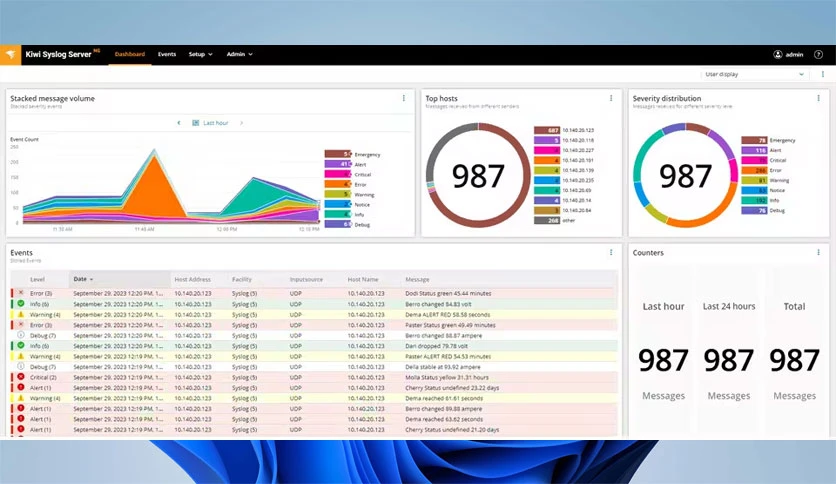
Task: Click critical icon on 'Molla Status yellow' row
Action: click(x=21, y=377)
